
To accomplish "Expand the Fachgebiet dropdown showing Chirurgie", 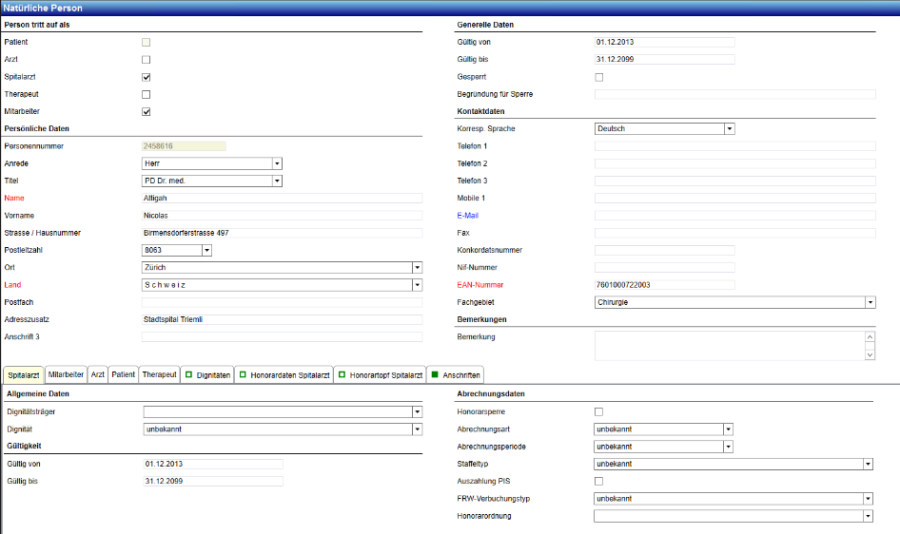I will (870, 302).
